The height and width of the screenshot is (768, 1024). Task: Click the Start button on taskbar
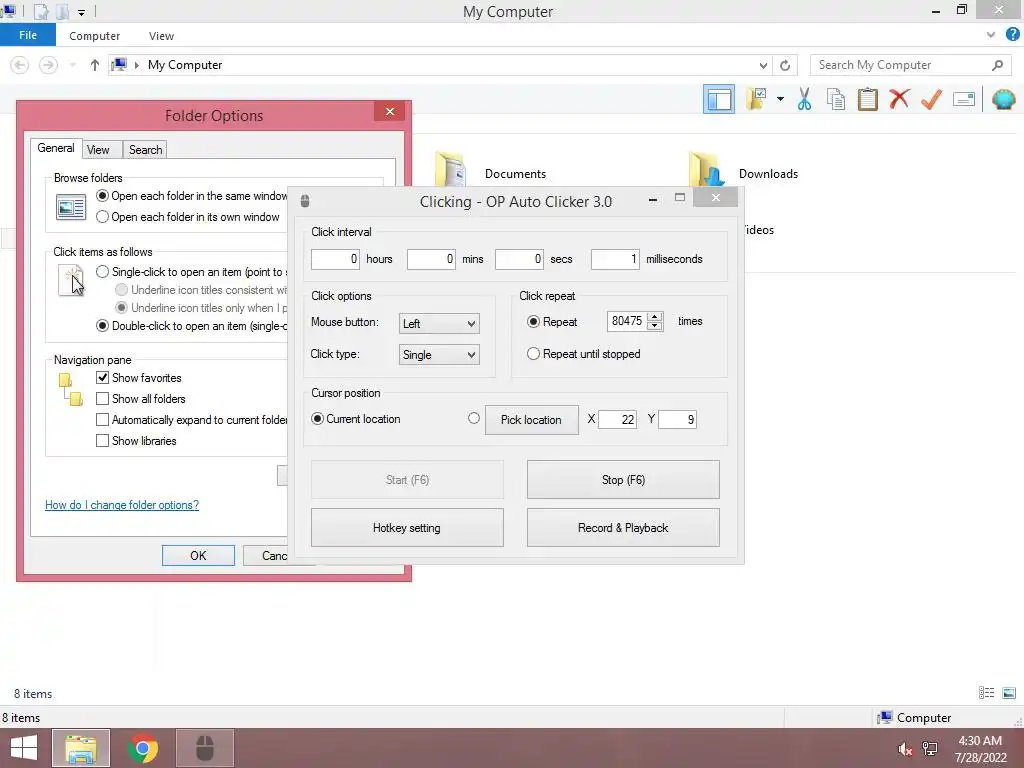point(24,748)
